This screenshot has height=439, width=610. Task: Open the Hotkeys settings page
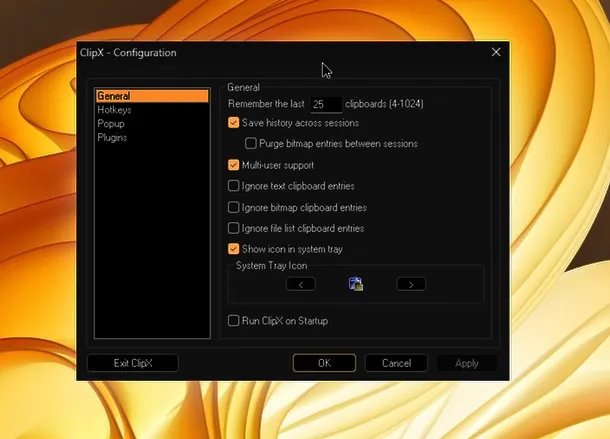tap(114, 110)
